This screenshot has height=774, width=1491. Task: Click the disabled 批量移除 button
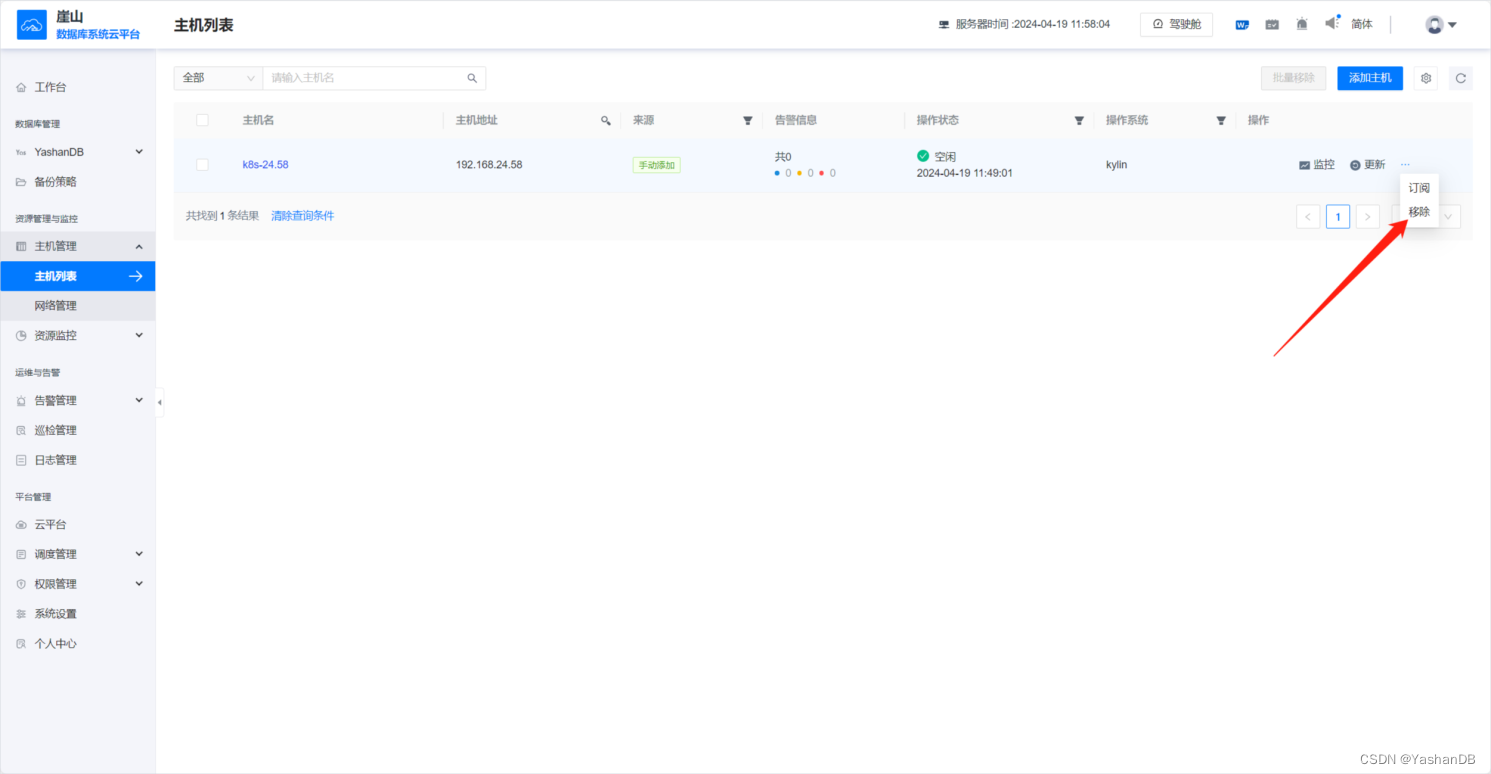(x=1294, y=78)
